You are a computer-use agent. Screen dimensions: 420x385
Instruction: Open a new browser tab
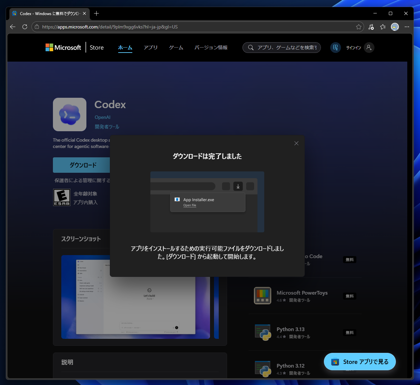(96, 13)
